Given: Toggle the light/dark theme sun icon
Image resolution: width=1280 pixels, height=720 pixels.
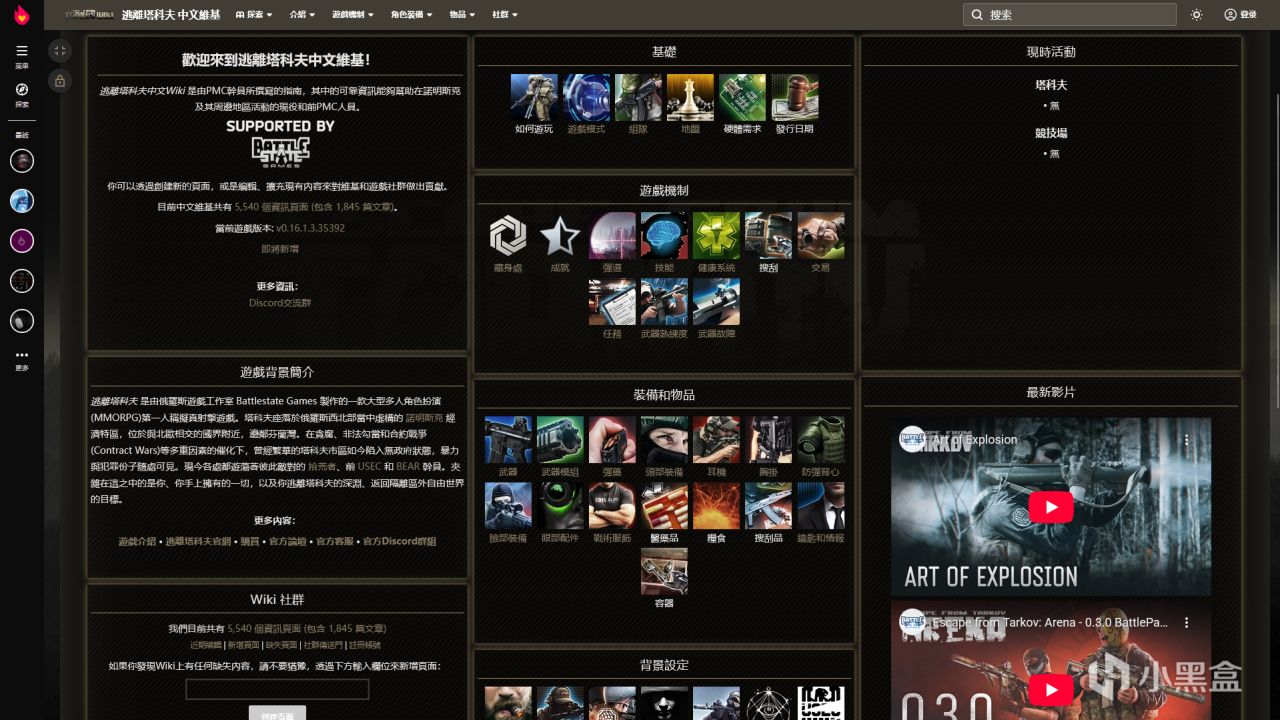Looking at the screenshot, I should (x=1196, y=15).
